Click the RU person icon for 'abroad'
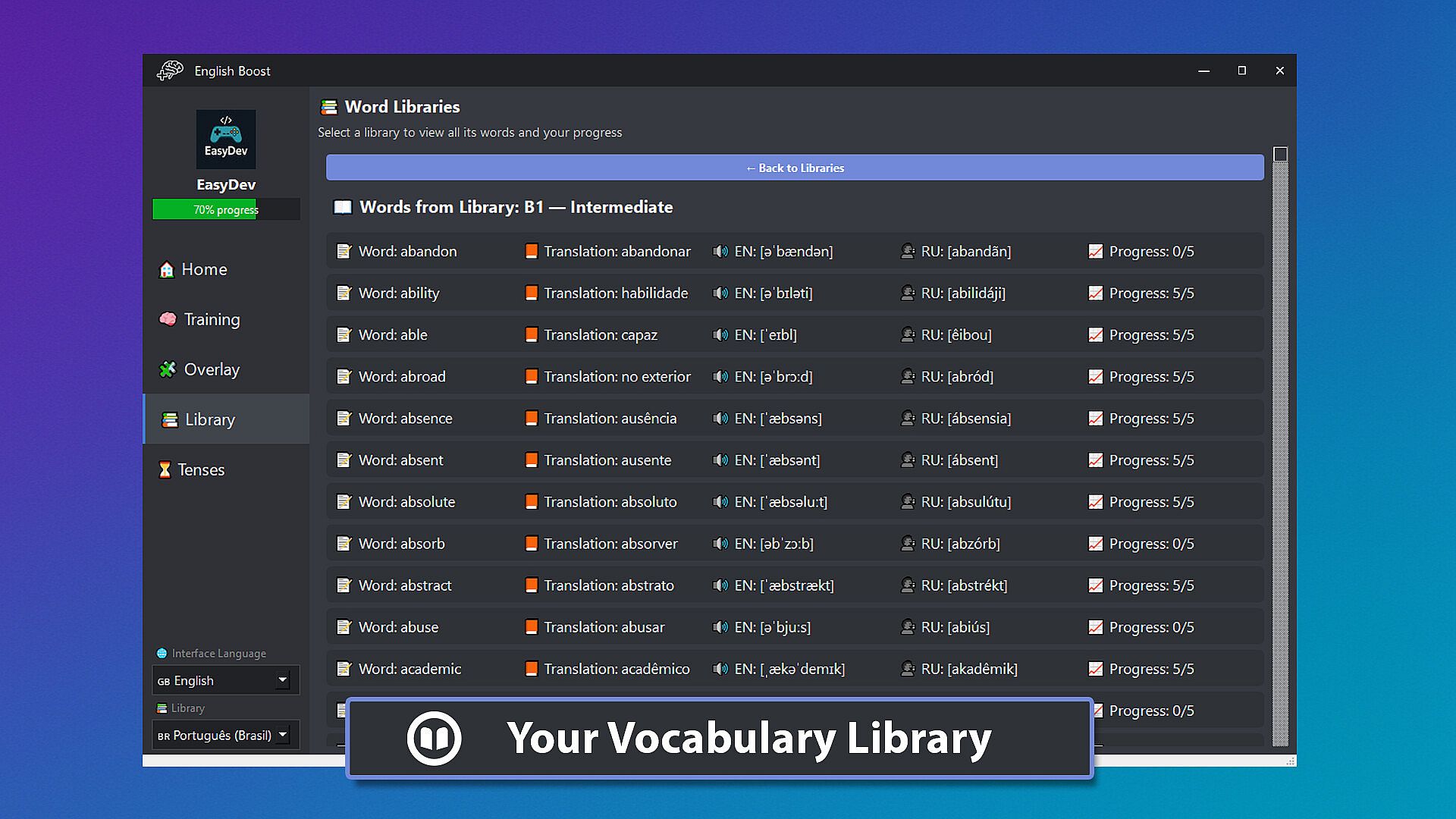This screenshot has height=819, width=1456. coord(907,376)
